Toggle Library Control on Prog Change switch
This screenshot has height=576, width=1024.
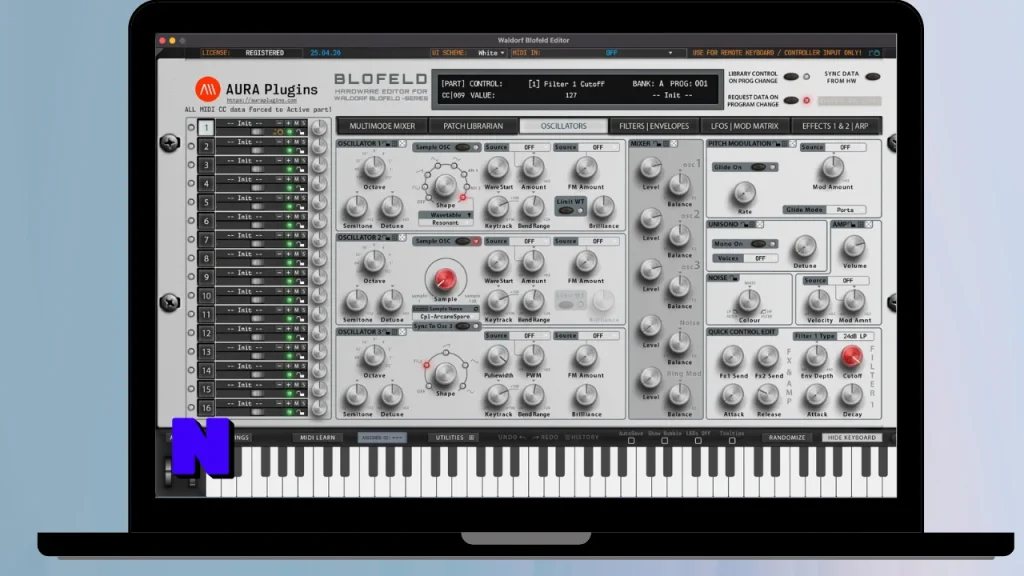click(790, 77)
